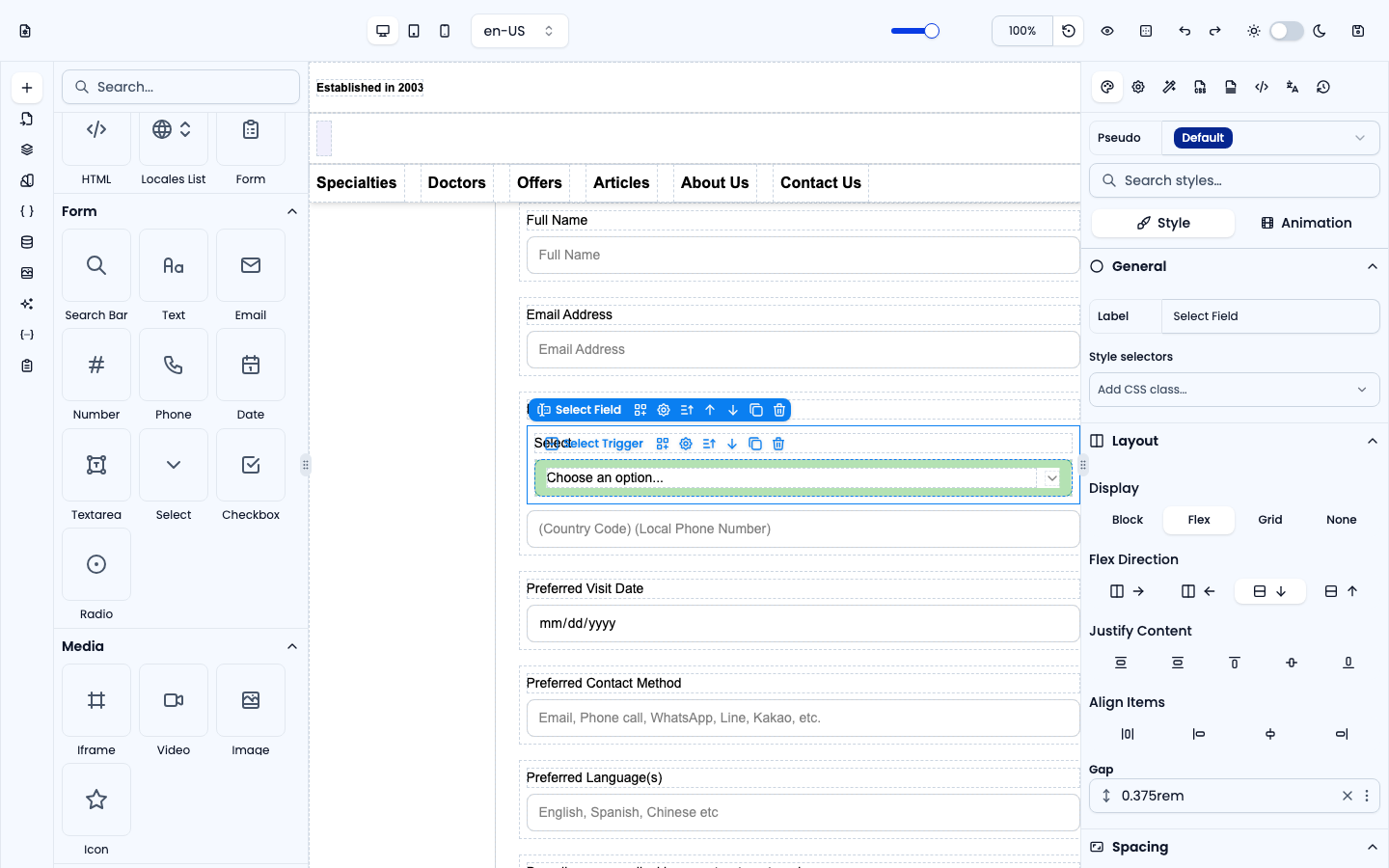Viewport: 1389px width, 868px height.
Task: Collapse the Form section in the elements panel
Action: (292, 211)
